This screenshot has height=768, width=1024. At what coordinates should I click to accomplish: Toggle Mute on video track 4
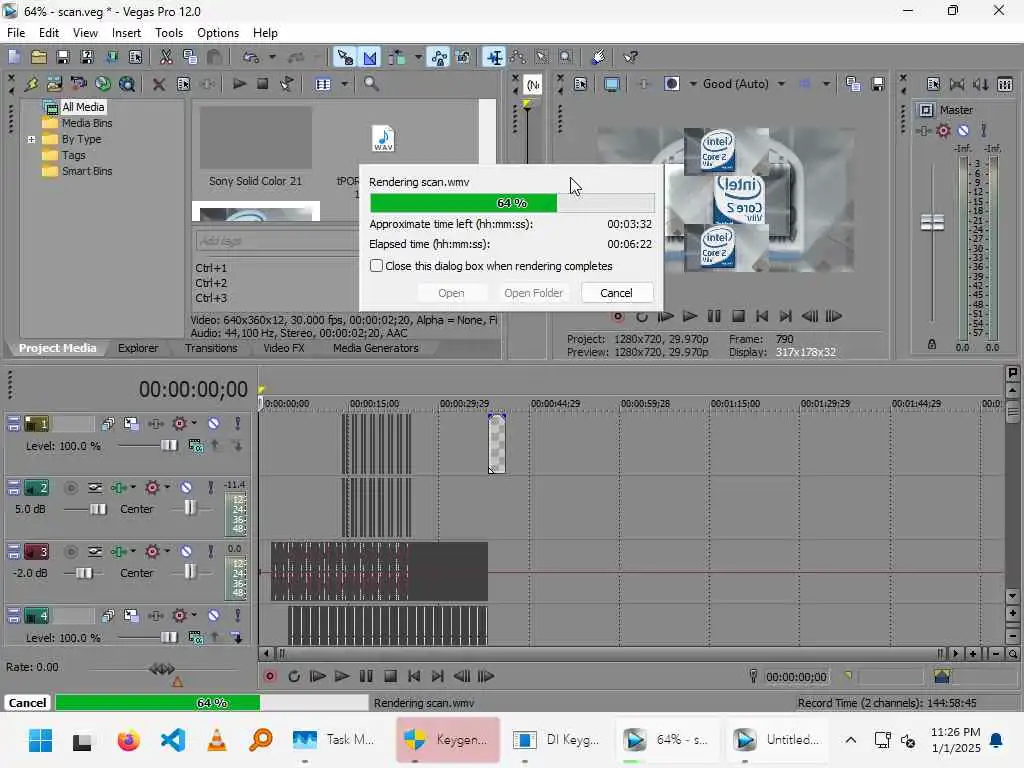coord(214,616)
